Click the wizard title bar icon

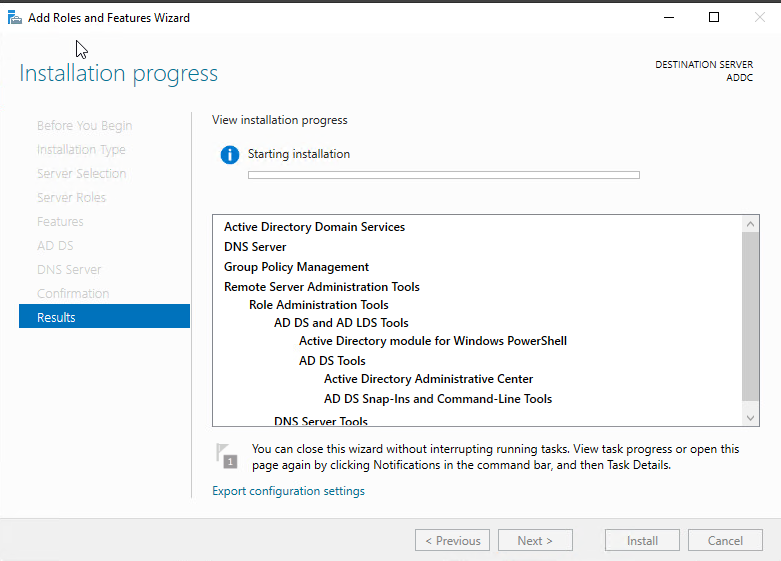(15, 18)
